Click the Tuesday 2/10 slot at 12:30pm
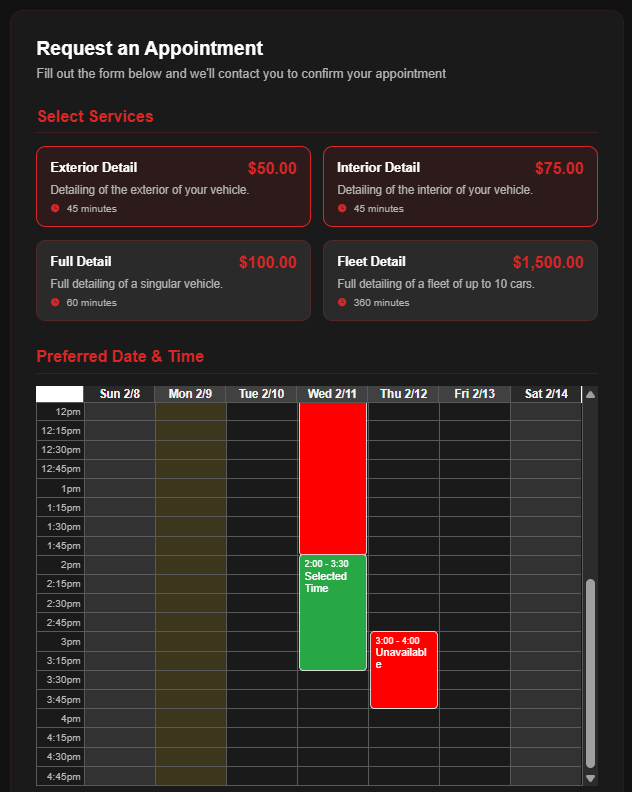Image resolution: width=632 pixels, height=792 pixels. coord(262,450)
